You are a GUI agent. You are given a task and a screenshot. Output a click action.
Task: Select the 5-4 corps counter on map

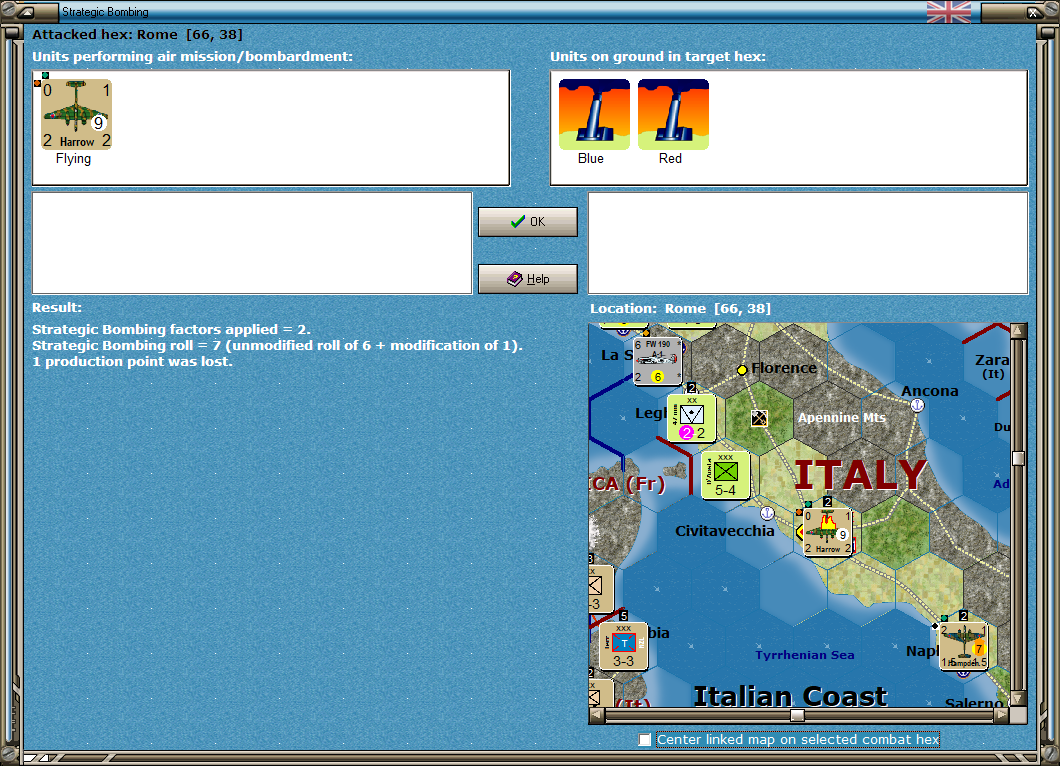[725, 475]
